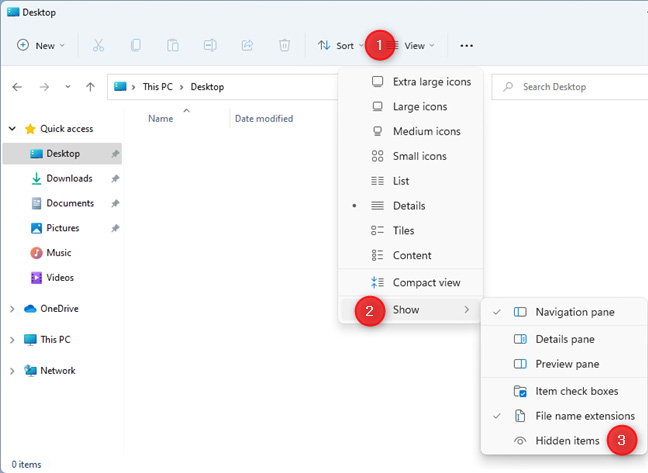Screen dimensions: 648x473
Task: Click the Documents icon in sidebar
Action: click(x=36, y=203)
